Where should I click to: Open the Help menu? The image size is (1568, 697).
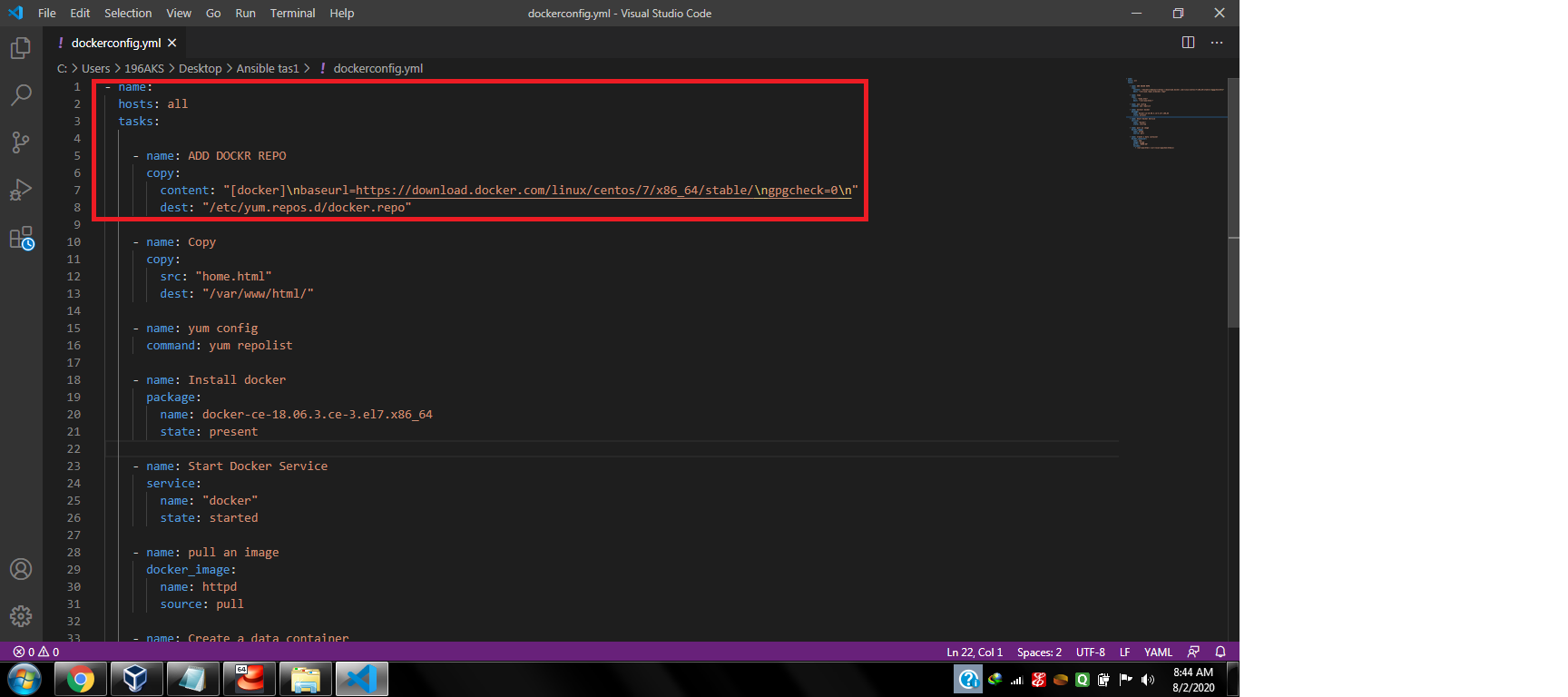[342, 13]
